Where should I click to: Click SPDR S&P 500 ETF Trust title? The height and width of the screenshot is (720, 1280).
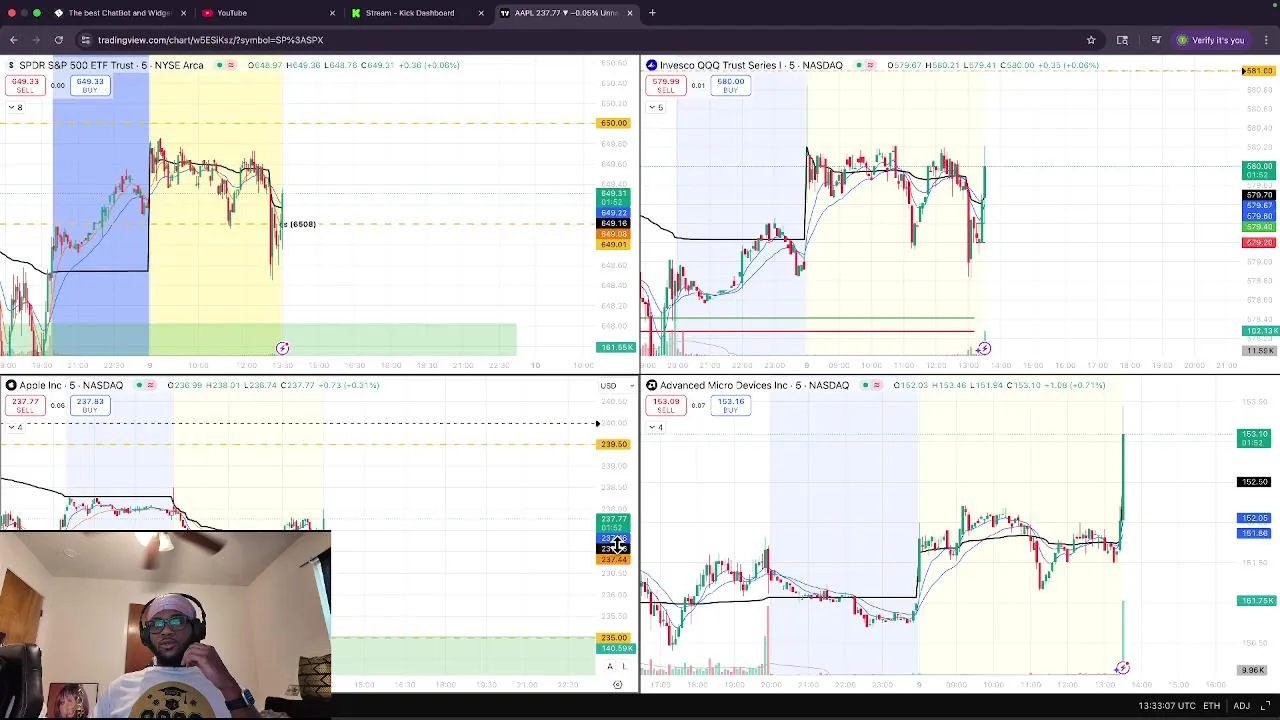(111, 65)
